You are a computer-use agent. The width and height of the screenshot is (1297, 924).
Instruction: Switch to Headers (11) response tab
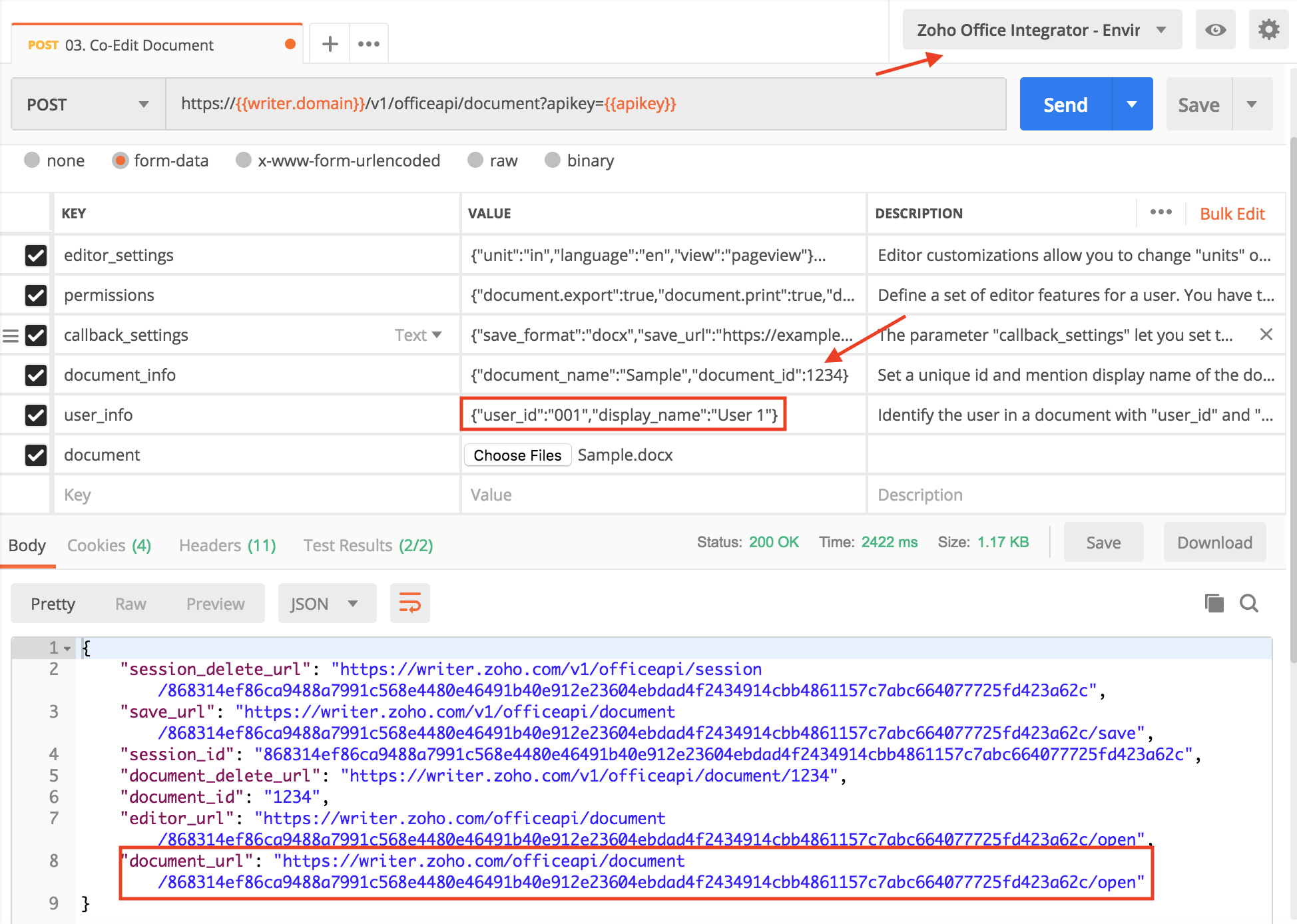click(x=227, y=546)
